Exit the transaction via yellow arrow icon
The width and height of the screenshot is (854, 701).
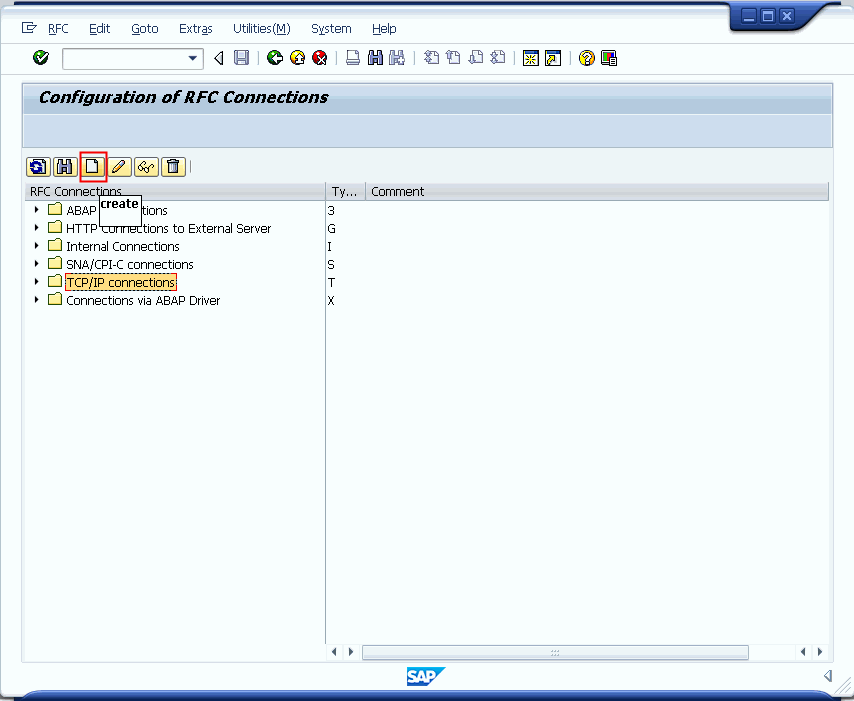[x=296, y=57]
